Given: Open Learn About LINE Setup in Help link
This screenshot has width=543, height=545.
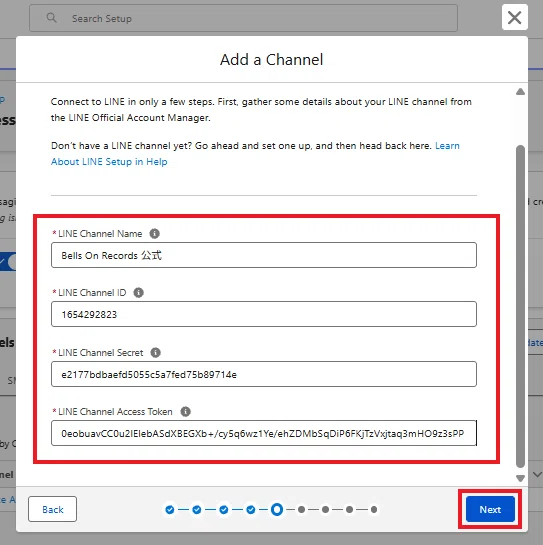Looking at the screenshot, I should click(109, 162).
